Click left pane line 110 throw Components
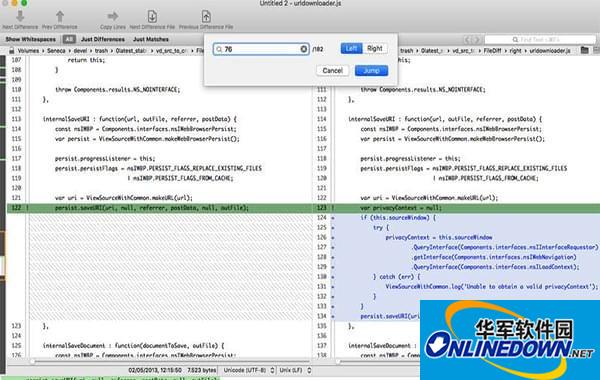The image size is (600, 380). (x=117, y=90)
